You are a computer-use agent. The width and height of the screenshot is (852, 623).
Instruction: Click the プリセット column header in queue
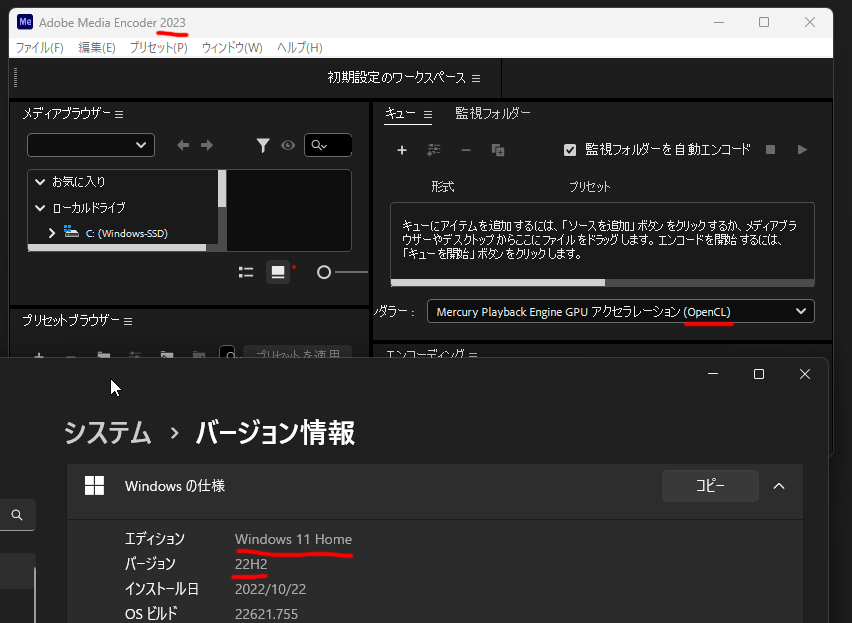click(590, 187)
